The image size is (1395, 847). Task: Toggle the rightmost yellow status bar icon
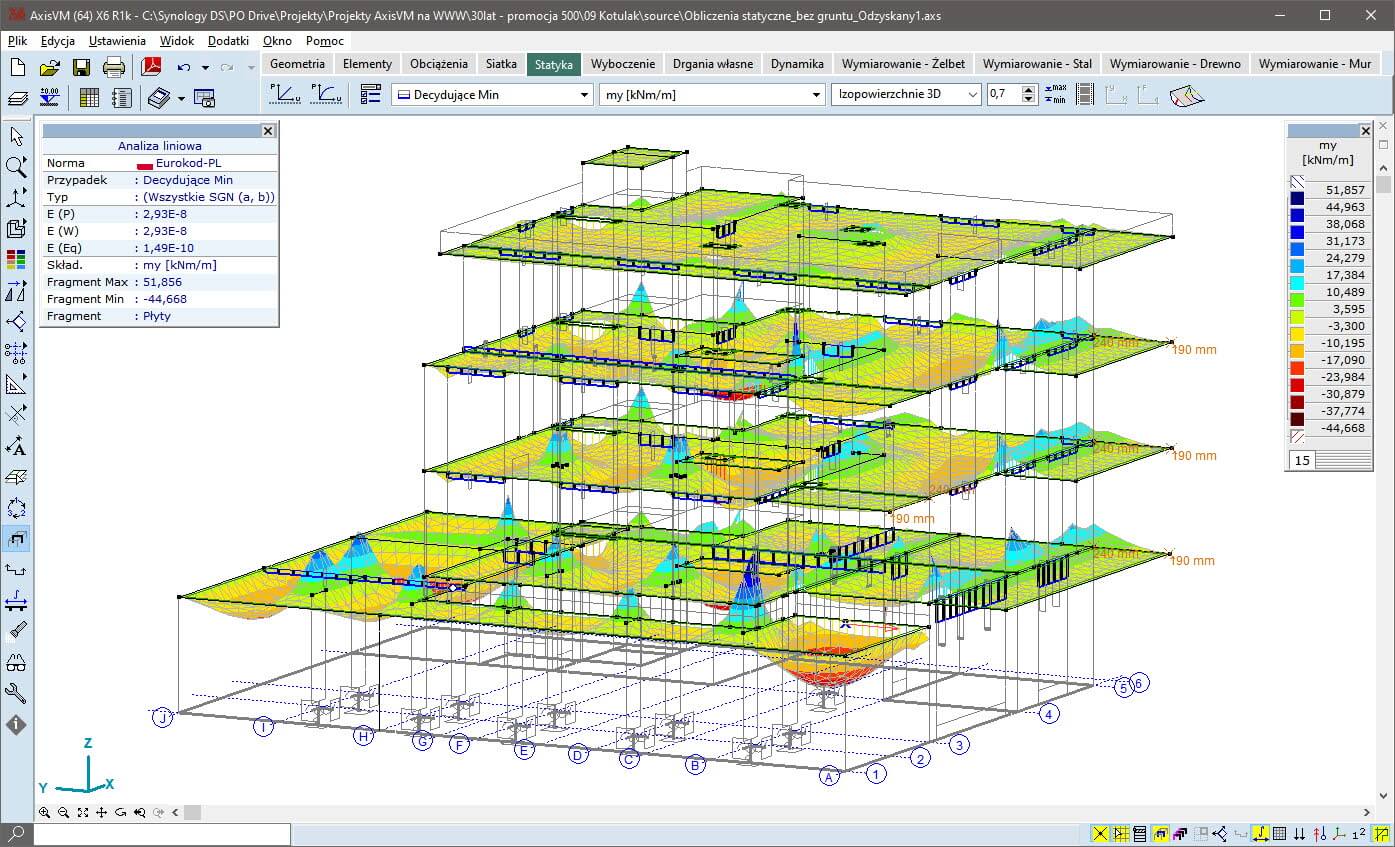point(1381,833)
